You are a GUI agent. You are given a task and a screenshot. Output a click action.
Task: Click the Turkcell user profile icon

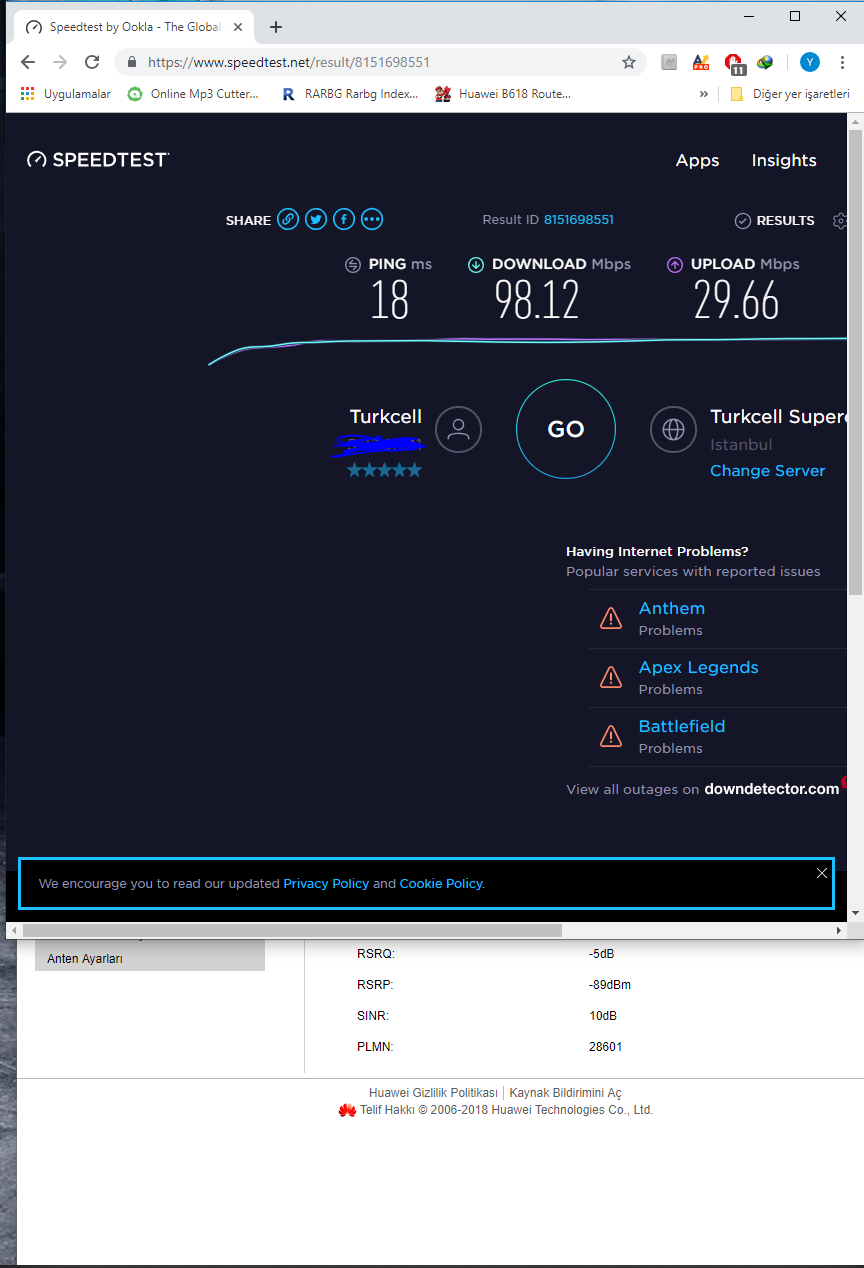pos(459,429)
